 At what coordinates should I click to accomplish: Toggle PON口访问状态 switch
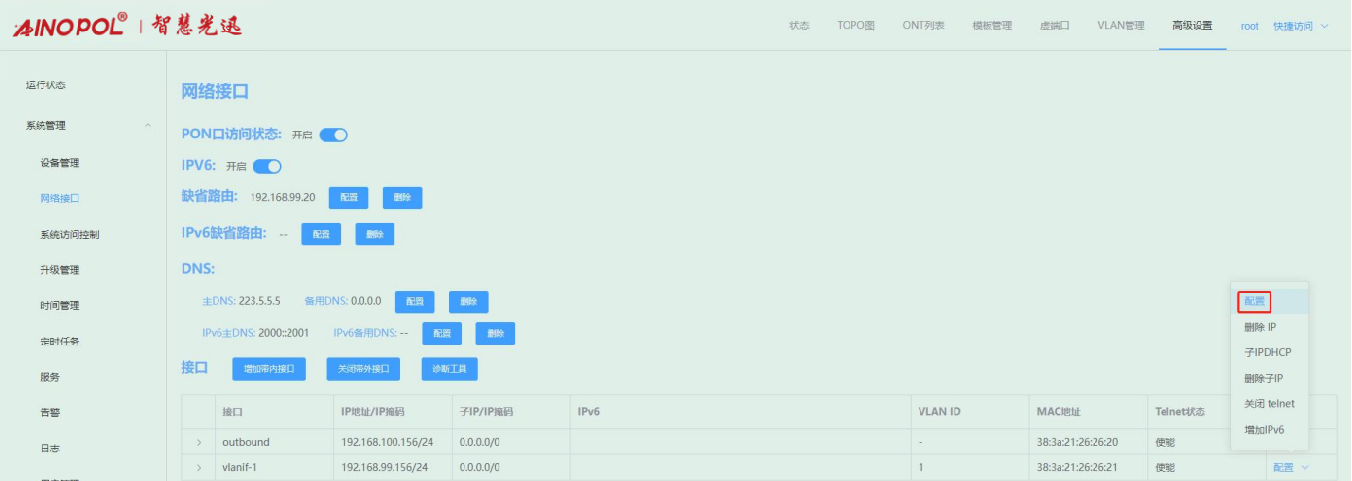(333, 135)
